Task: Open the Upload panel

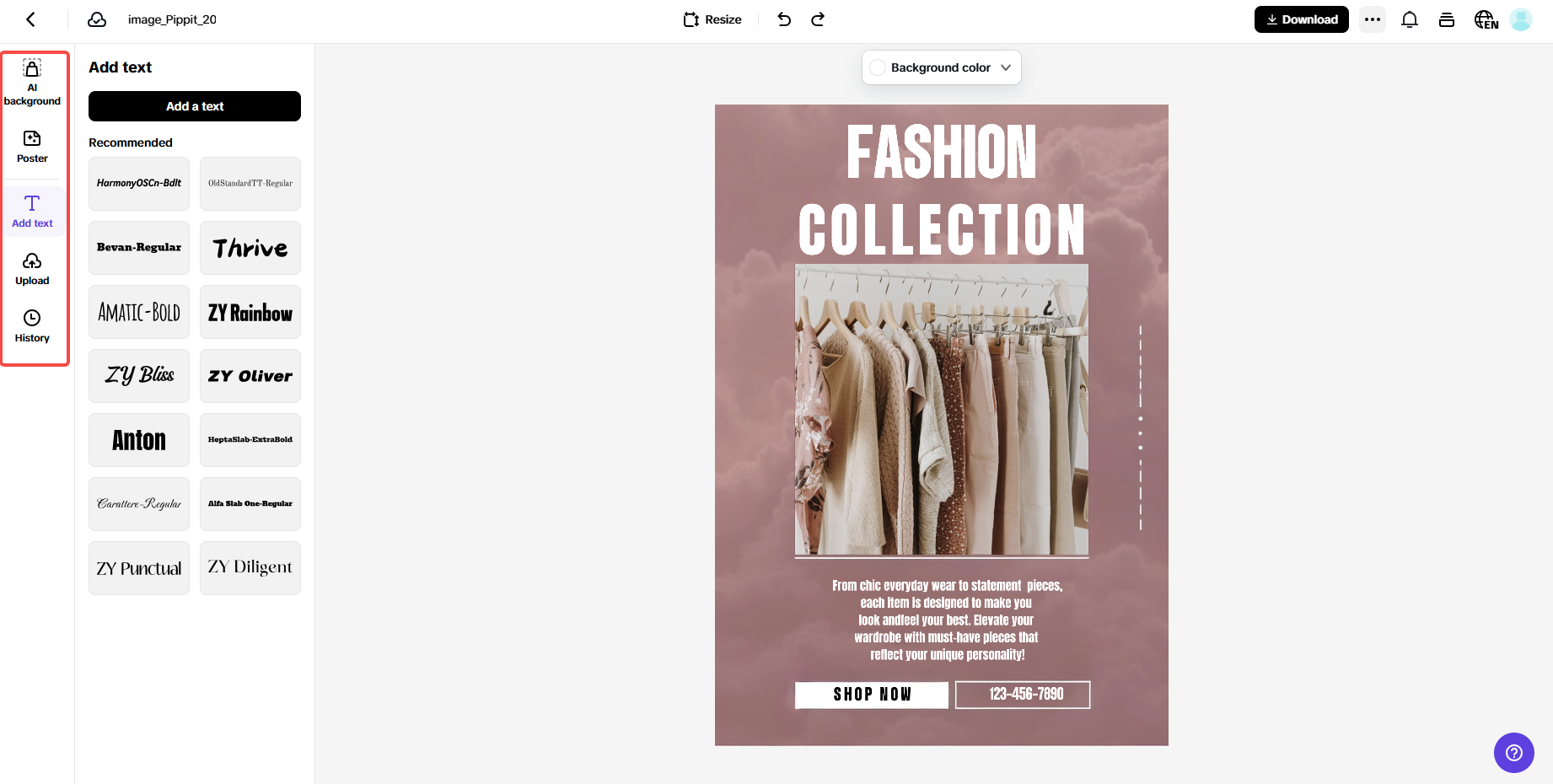Action: [32, 267]
